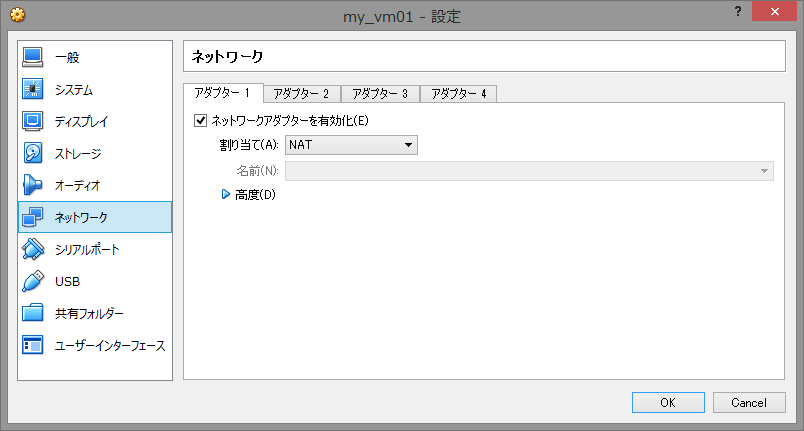Select the ディスプレイ text label
The image size is (804, 431).
click(x=82, y=121)
